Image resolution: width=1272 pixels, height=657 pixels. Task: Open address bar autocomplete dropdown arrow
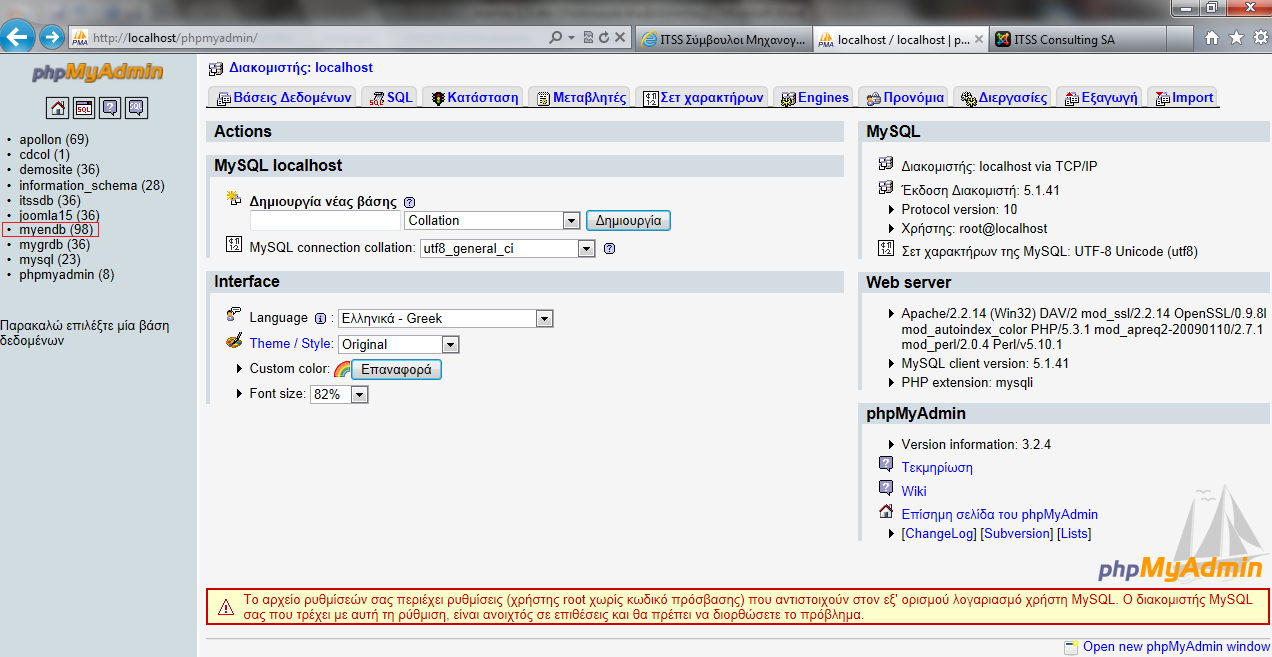tap(572, 38)
